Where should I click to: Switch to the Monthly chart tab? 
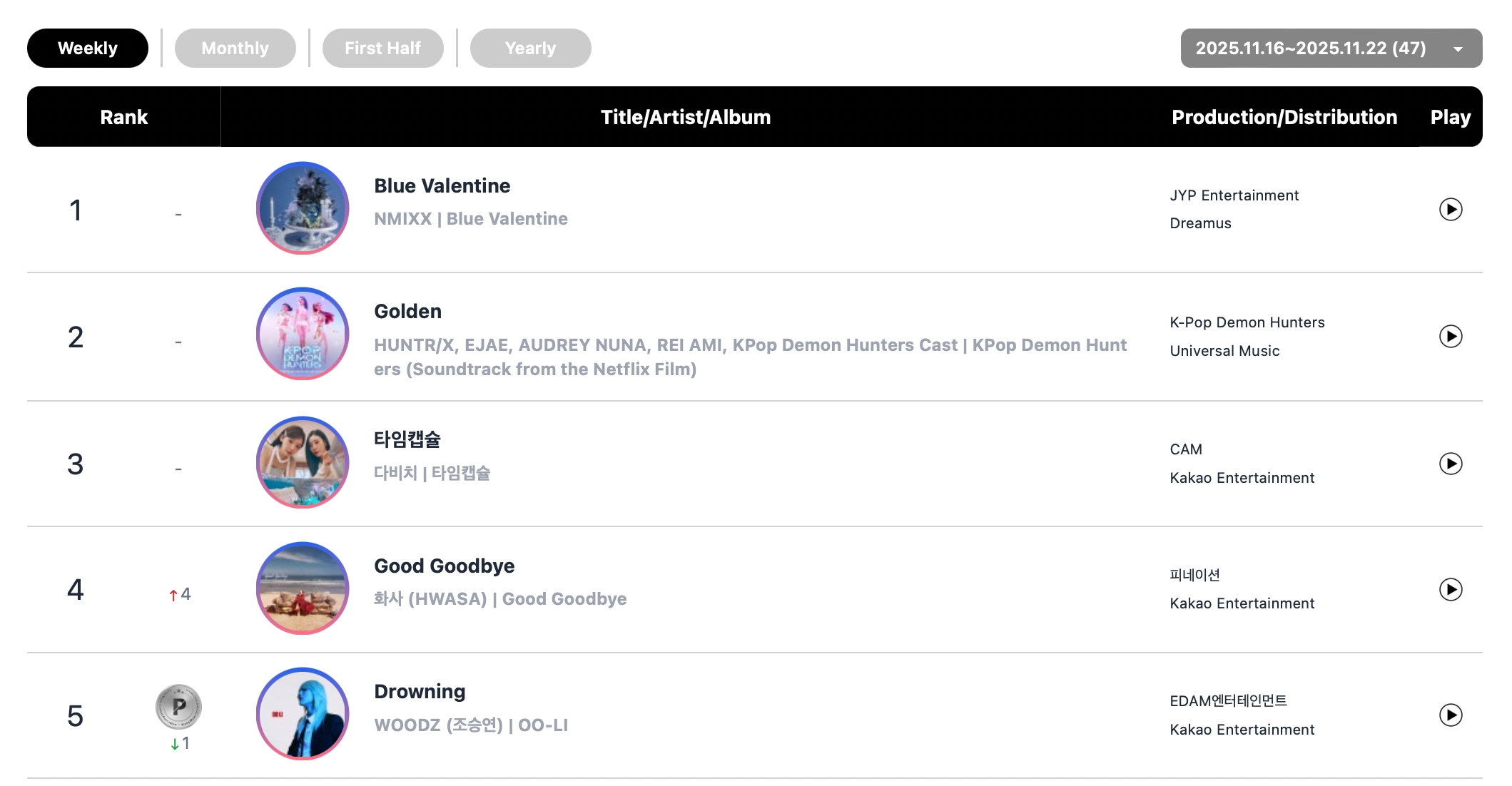pyautogui.click(x=235, y=49)
